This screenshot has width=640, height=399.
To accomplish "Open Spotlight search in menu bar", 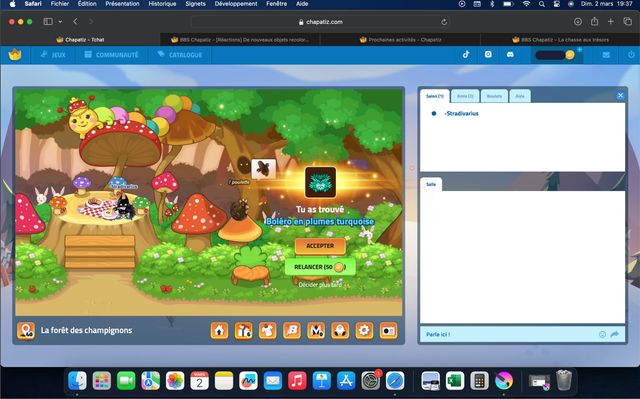I will pos(542,4).
